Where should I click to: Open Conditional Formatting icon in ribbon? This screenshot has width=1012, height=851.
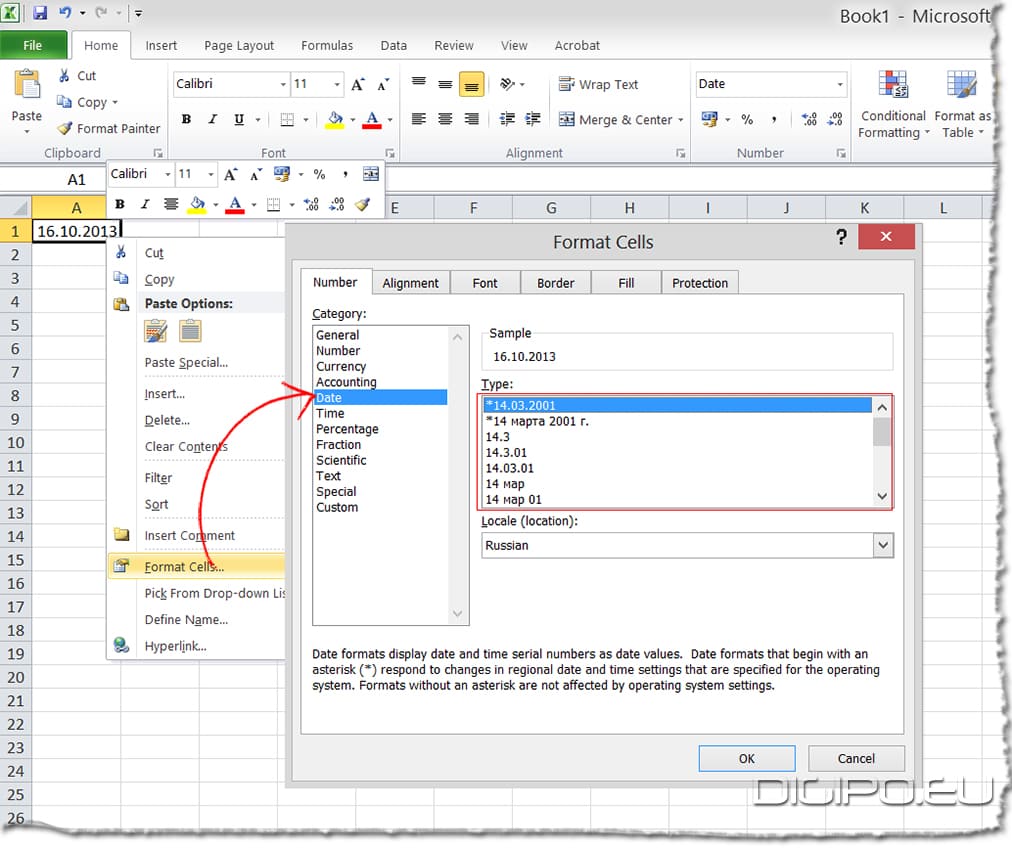click(x=893, y=85)
